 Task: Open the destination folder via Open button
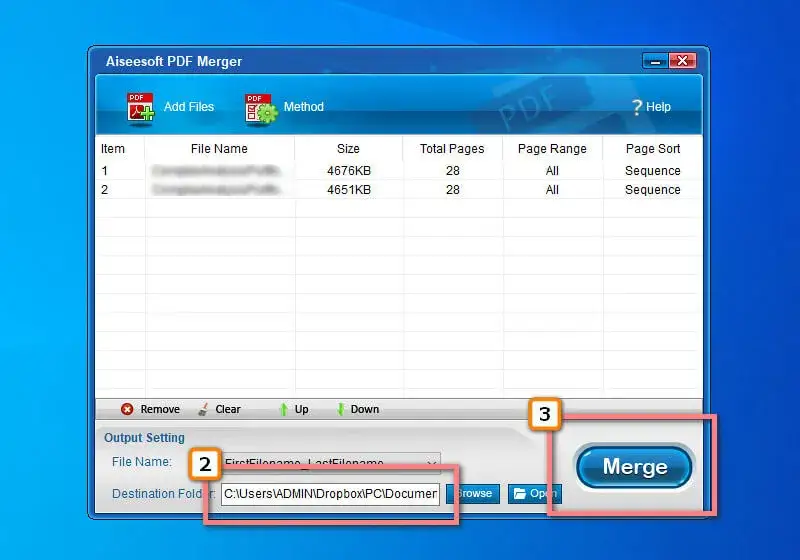[535, 493]
